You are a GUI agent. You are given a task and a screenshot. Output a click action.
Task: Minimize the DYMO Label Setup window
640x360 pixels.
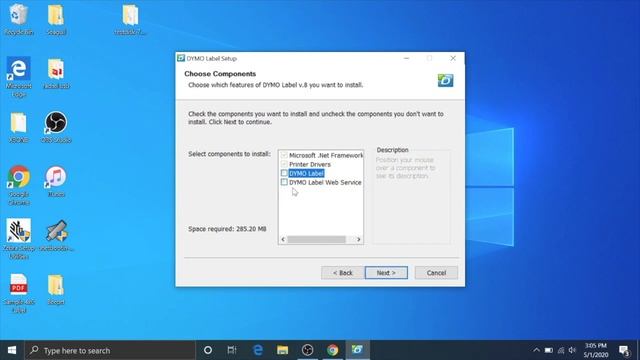[406, 58]
